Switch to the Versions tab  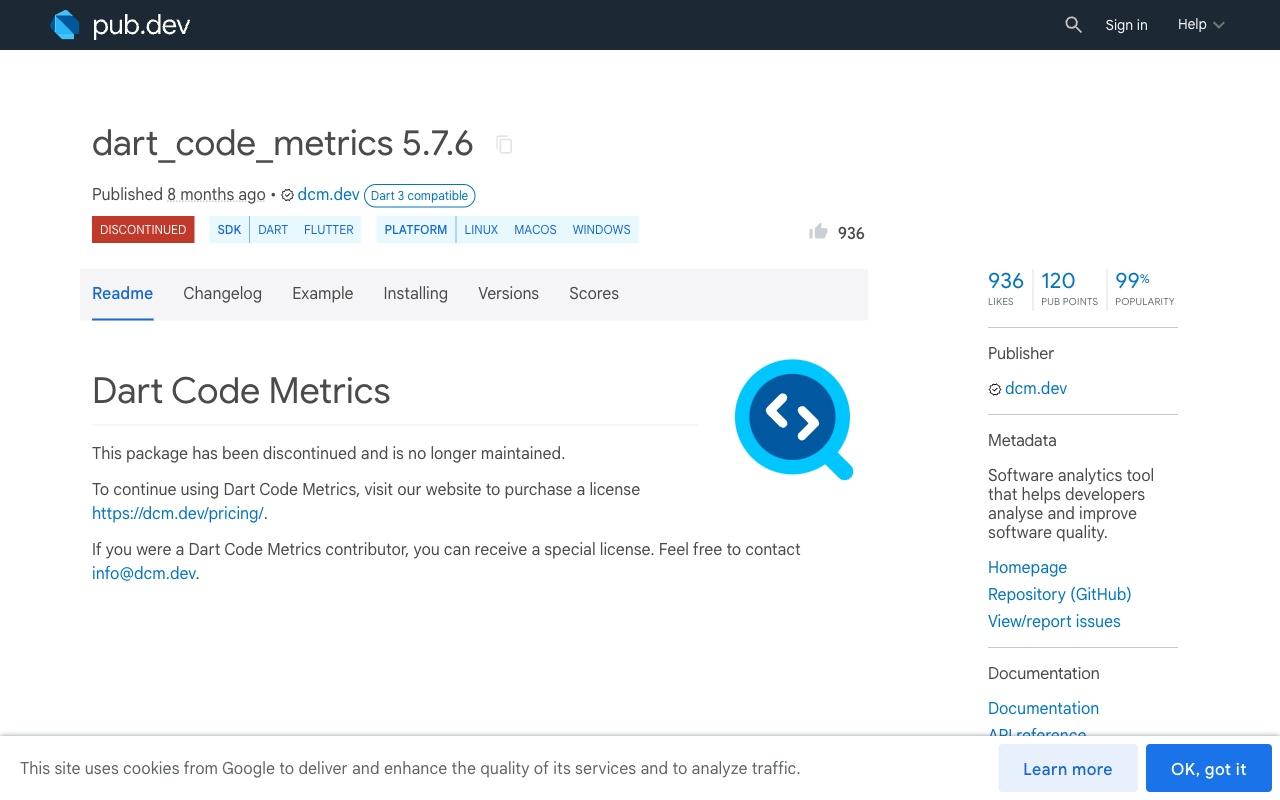point(508,293)
